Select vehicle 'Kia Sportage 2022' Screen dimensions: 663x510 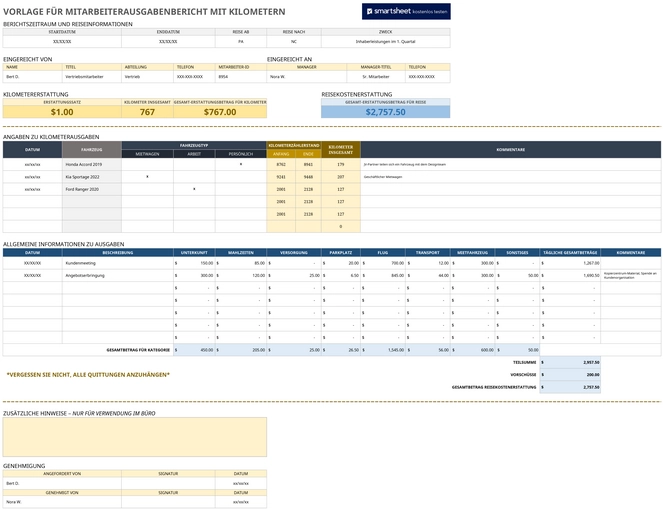click(92, 177)
